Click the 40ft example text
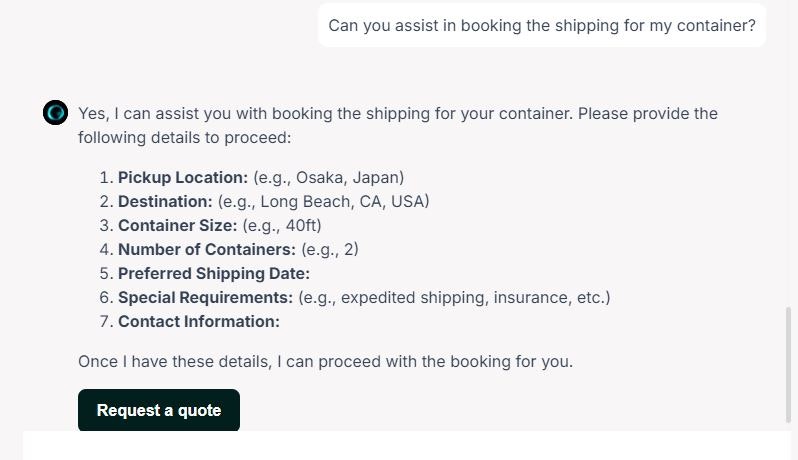The width and height of the screenshot is (798, 460). (x=282, y=225)
